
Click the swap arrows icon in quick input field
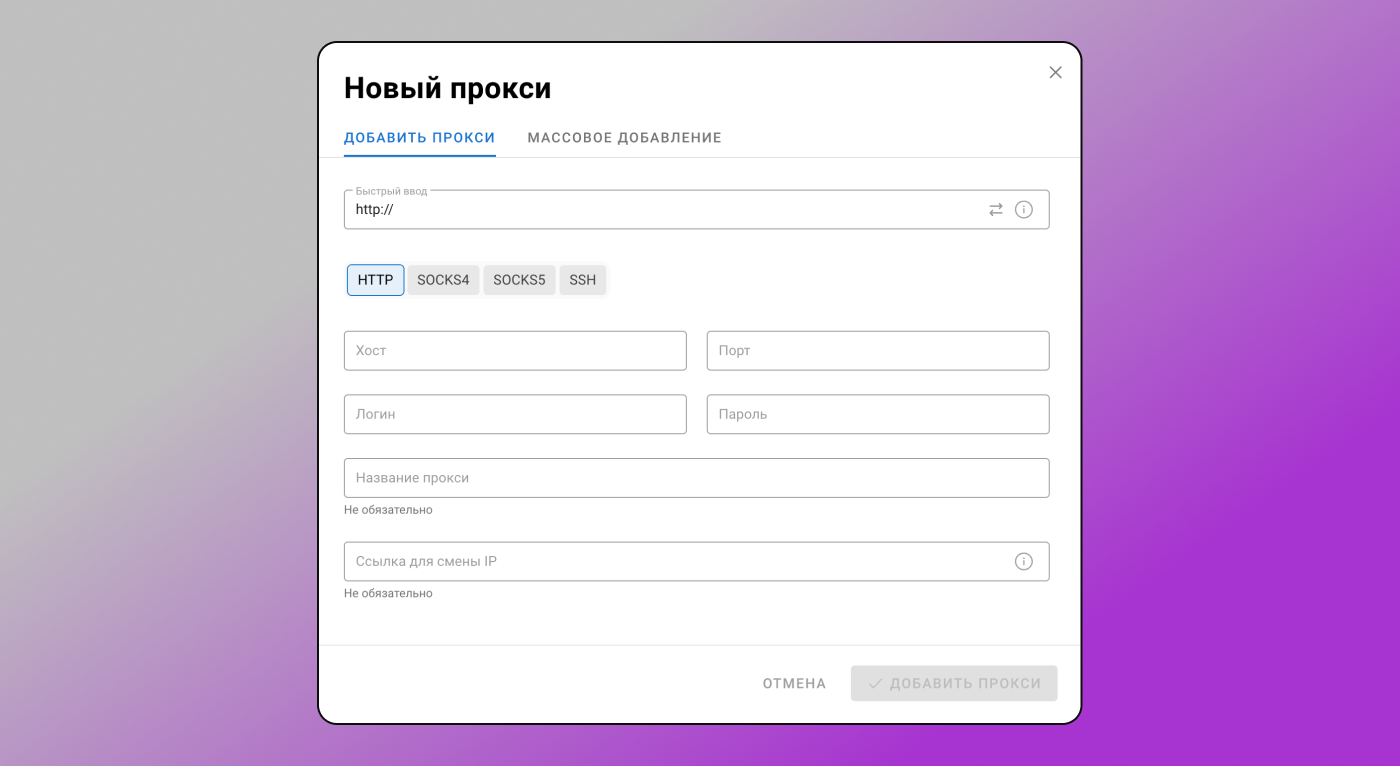995,209
